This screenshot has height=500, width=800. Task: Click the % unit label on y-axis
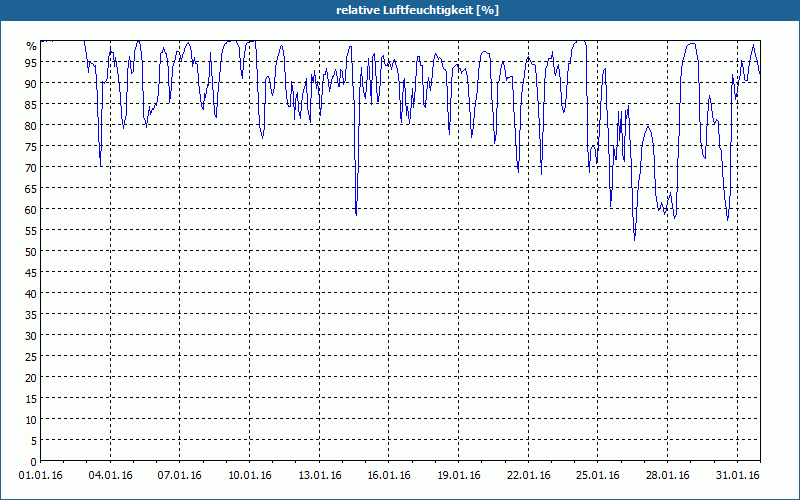pos(31,46)
